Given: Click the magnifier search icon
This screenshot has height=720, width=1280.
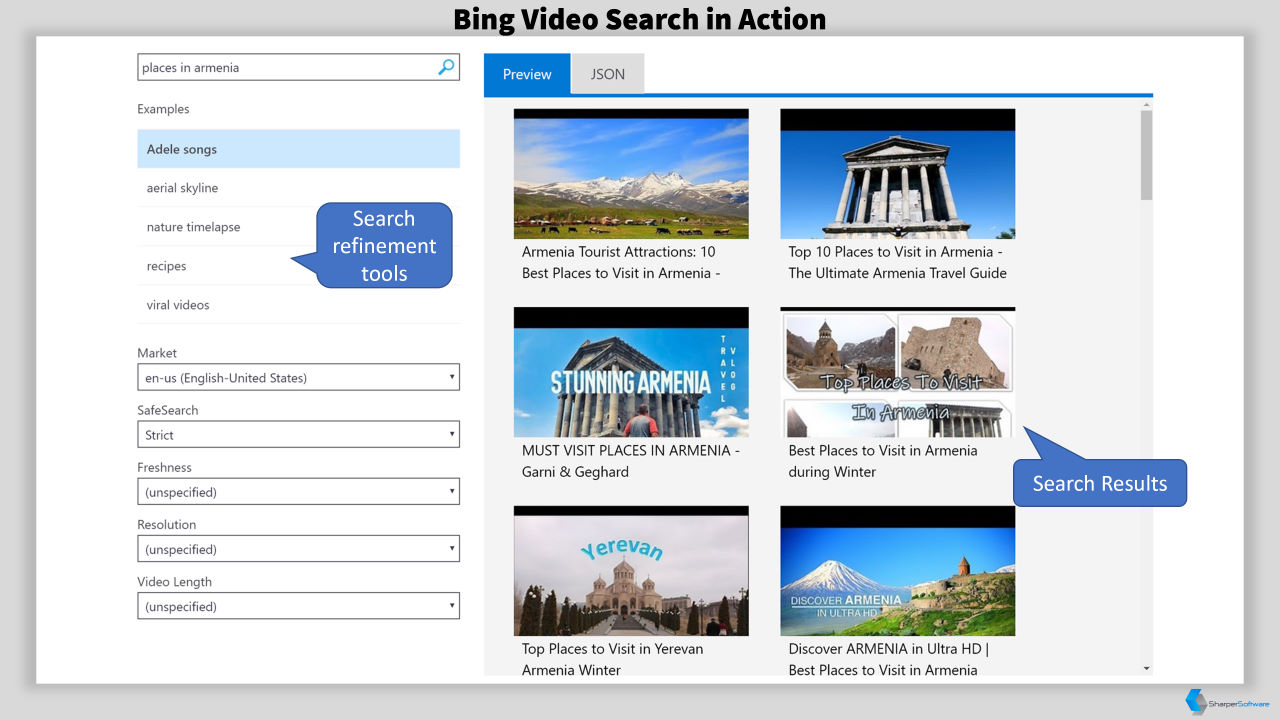Looking at the screenshot, I should pyautogui.click(x=446, y=67).
